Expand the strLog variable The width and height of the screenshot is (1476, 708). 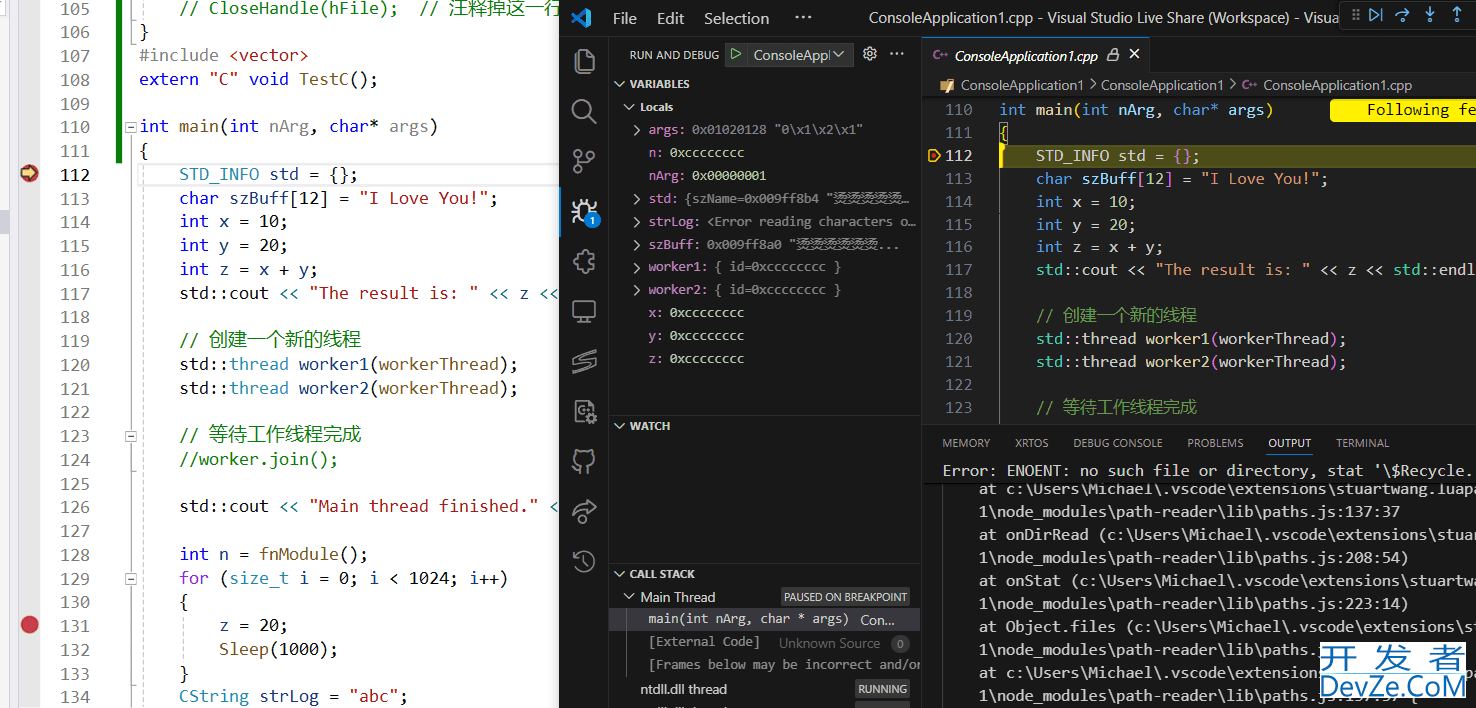[638, 222]
